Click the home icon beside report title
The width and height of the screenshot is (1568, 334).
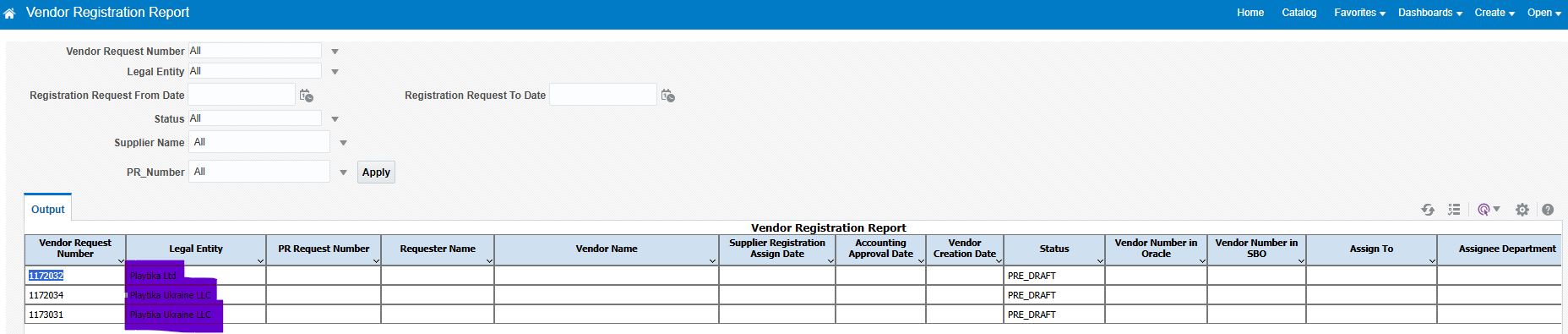9,14
